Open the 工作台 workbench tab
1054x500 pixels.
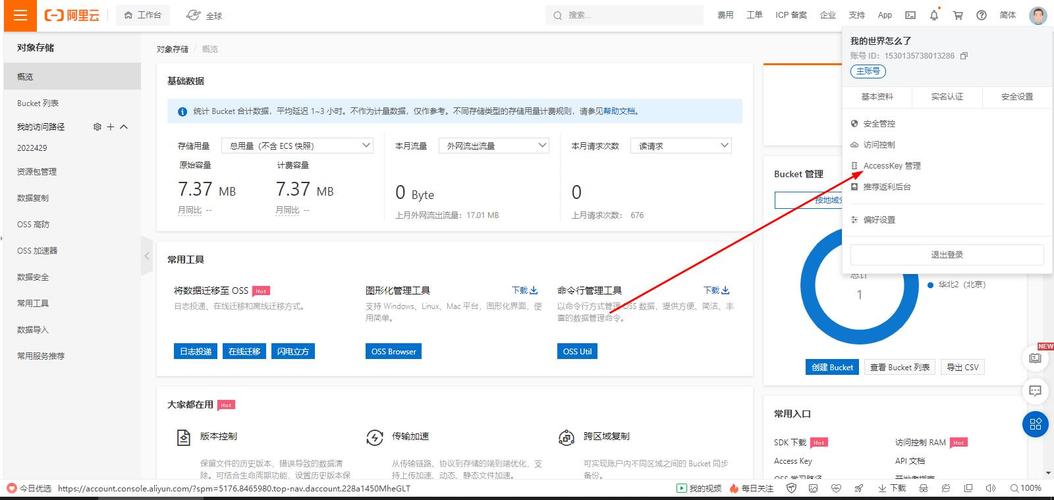[x=143, y=15]
